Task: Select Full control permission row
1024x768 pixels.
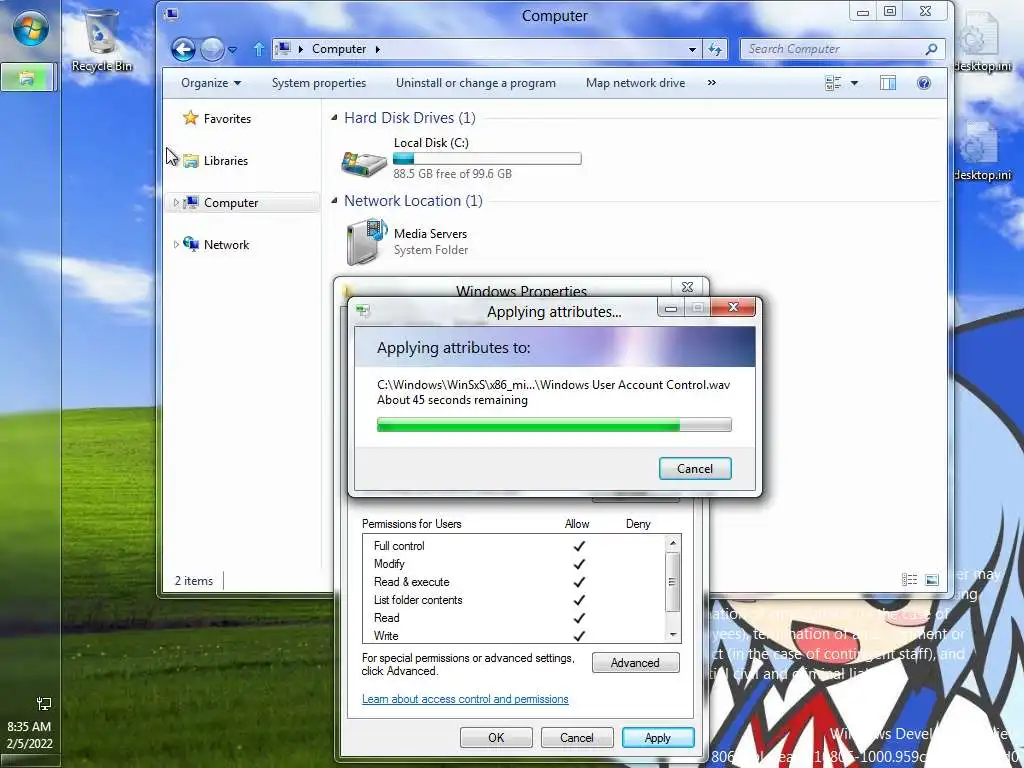Action: 514,546
